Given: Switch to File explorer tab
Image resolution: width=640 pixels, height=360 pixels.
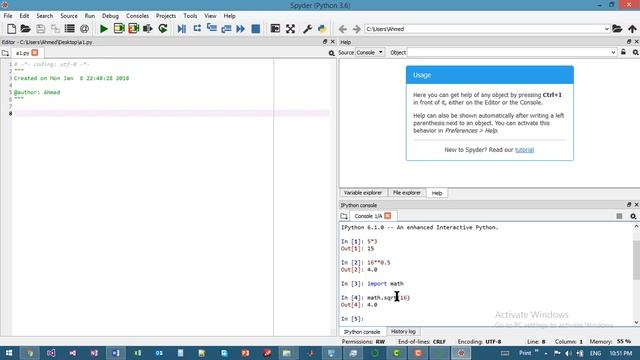Looking at the screenshot, I should 407,193.
